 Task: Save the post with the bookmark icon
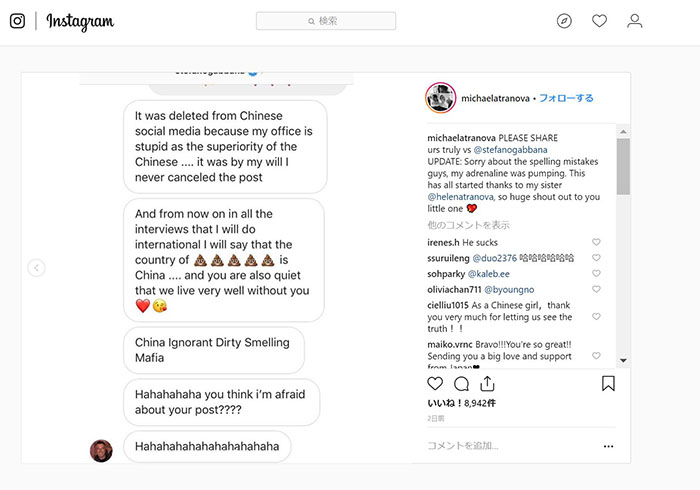click(608, 383)
